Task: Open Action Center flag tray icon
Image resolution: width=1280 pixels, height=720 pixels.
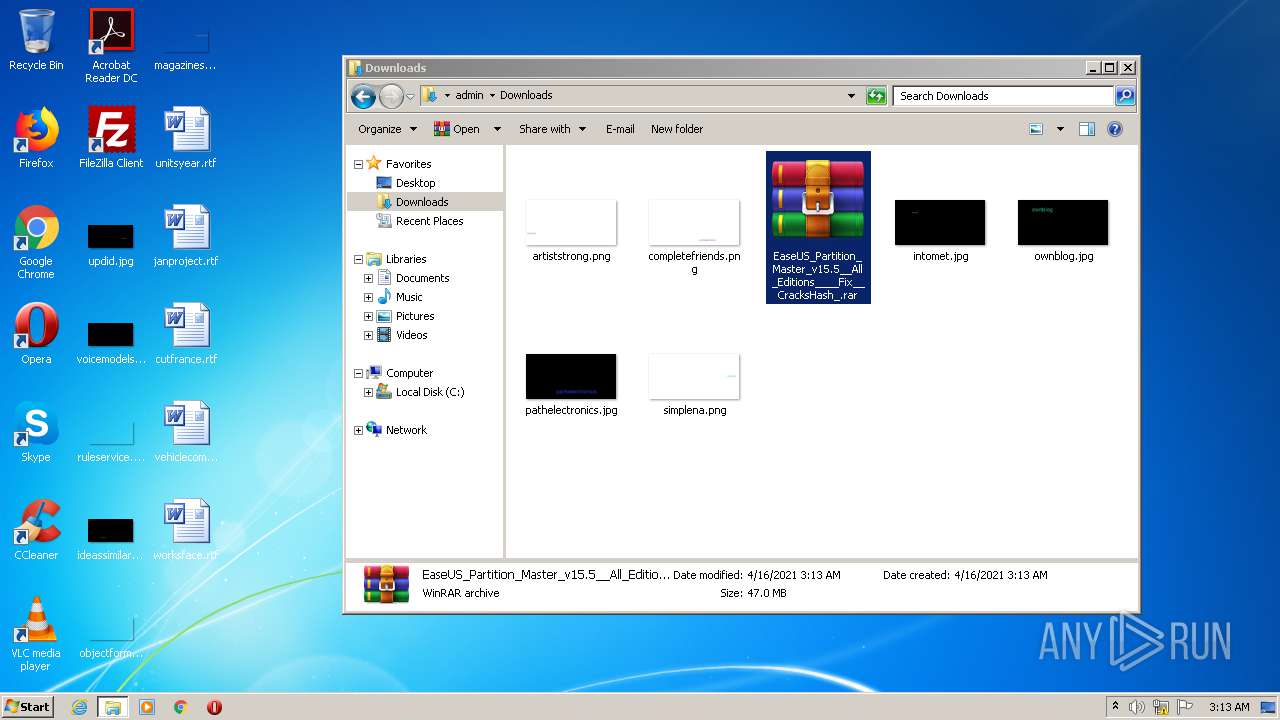Action: [x=1185, y=707]
